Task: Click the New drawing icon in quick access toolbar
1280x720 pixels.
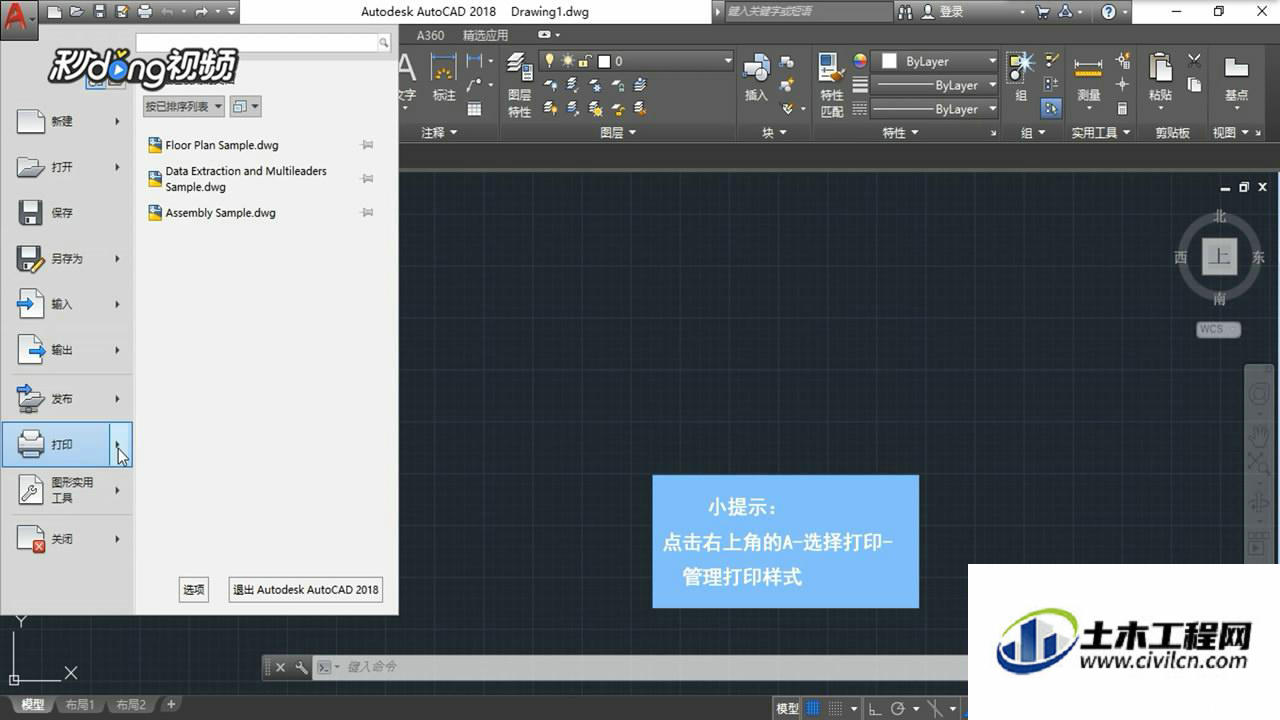Action: 54,12
